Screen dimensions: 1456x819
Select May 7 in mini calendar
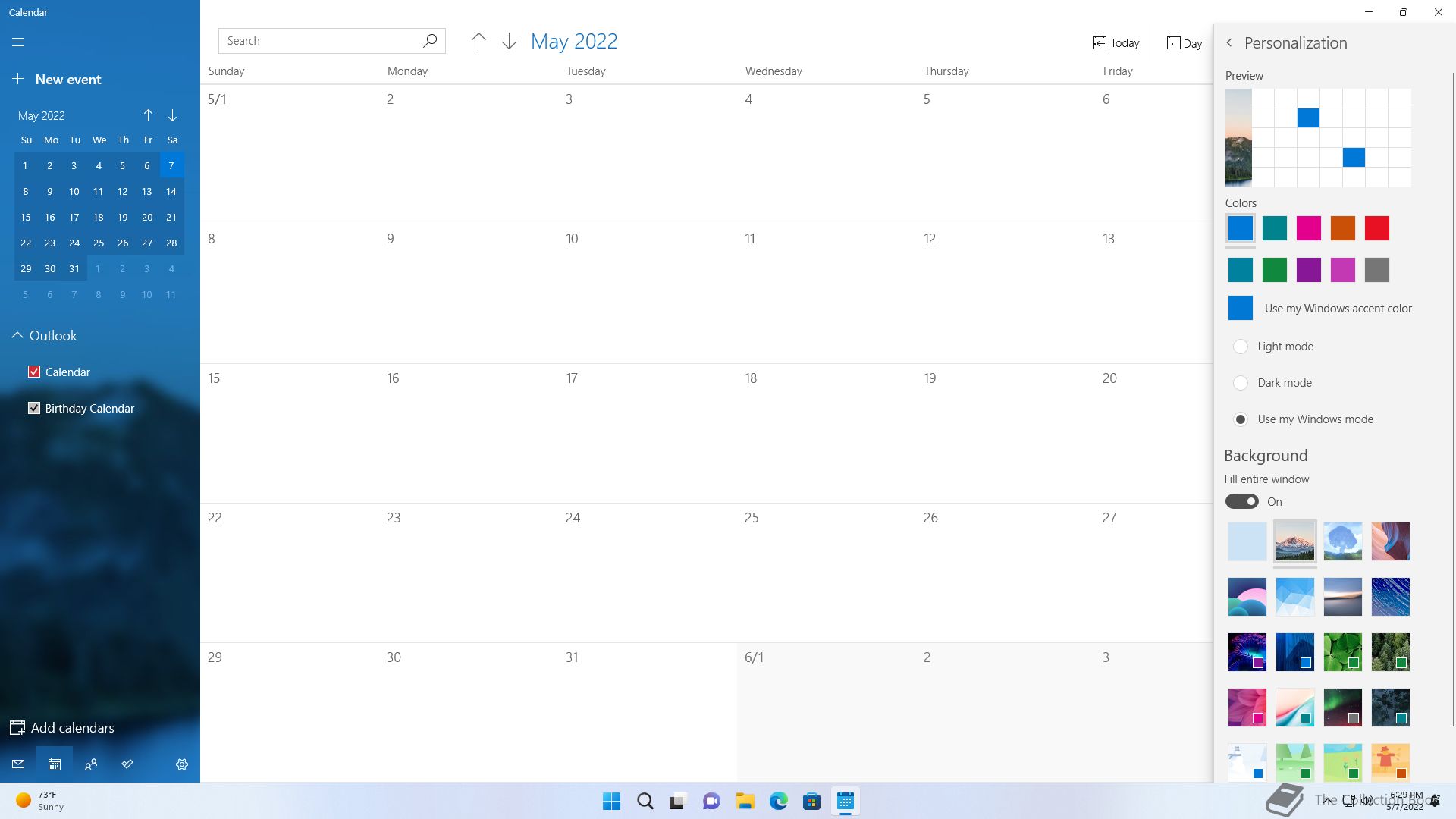(x=171, y=165)
